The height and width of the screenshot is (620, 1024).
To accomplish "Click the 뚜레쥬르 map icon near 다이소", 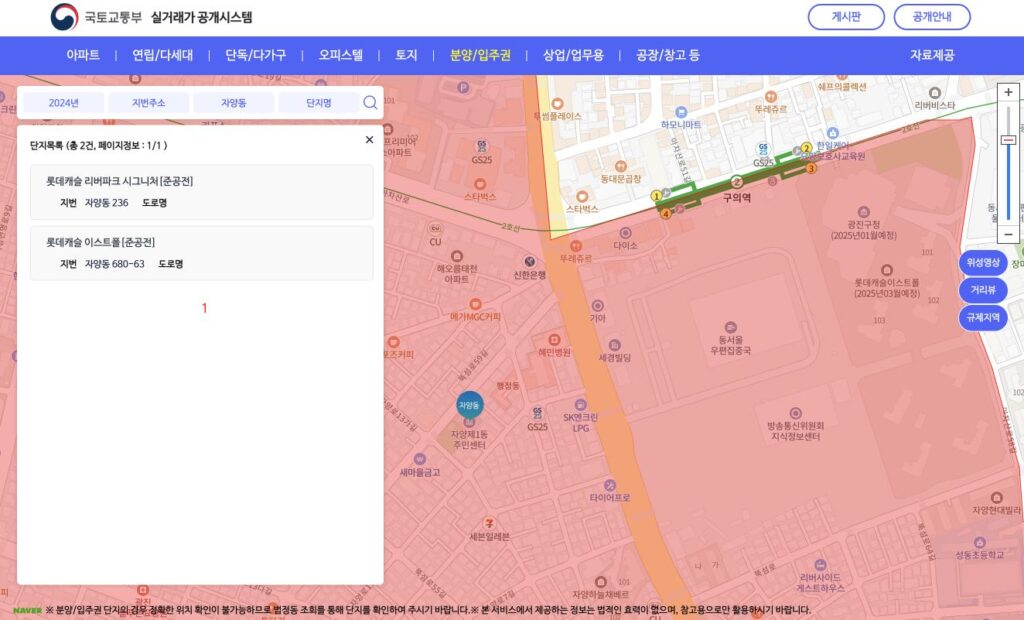I will click(x=575, y=246).
